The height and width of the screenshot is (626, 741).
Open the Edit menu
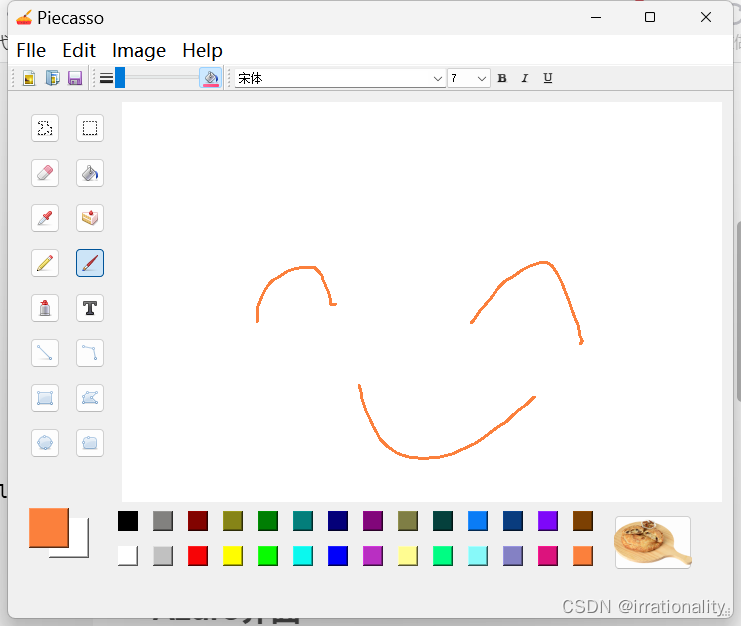(x=79, y=51)
